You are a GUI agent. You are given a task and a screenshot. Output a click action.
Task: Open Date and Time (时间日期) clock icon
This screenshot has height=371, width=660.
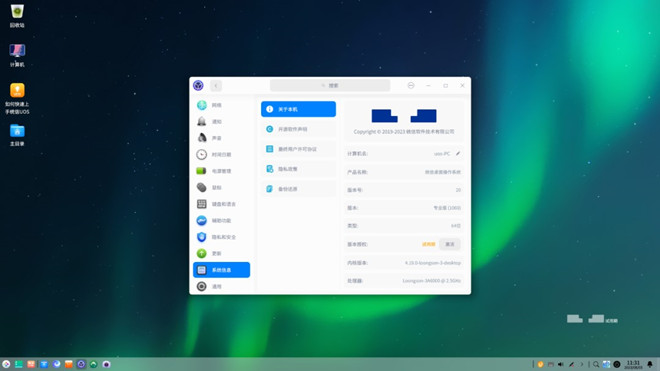pos(221,155)
